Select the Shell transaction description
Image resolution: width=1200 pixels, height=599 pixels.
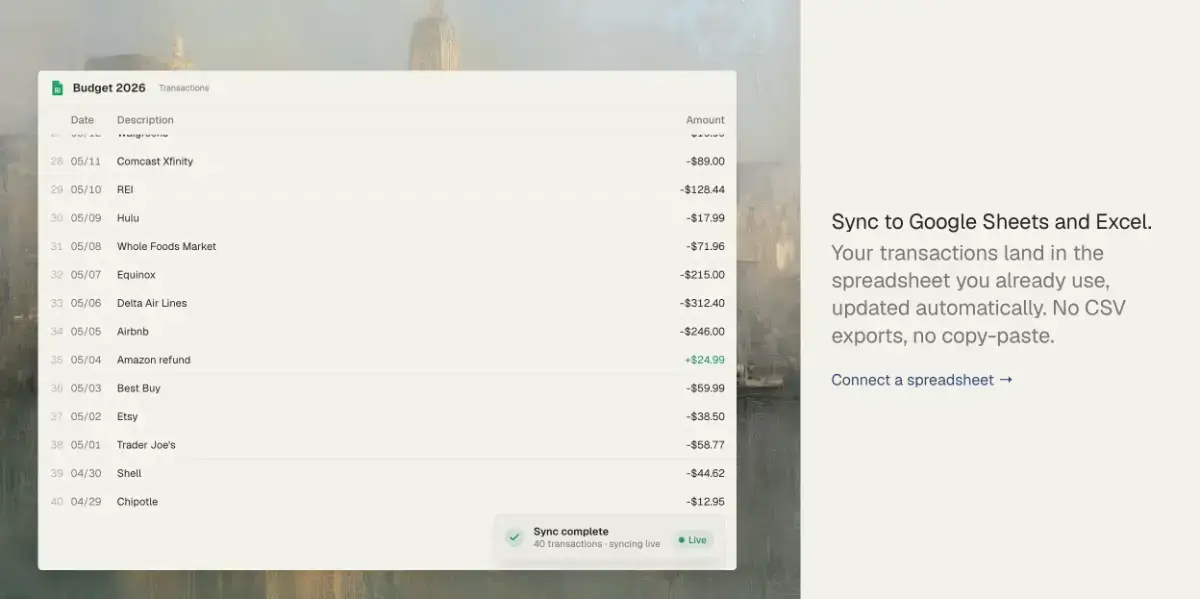click(x=129, y=474)
